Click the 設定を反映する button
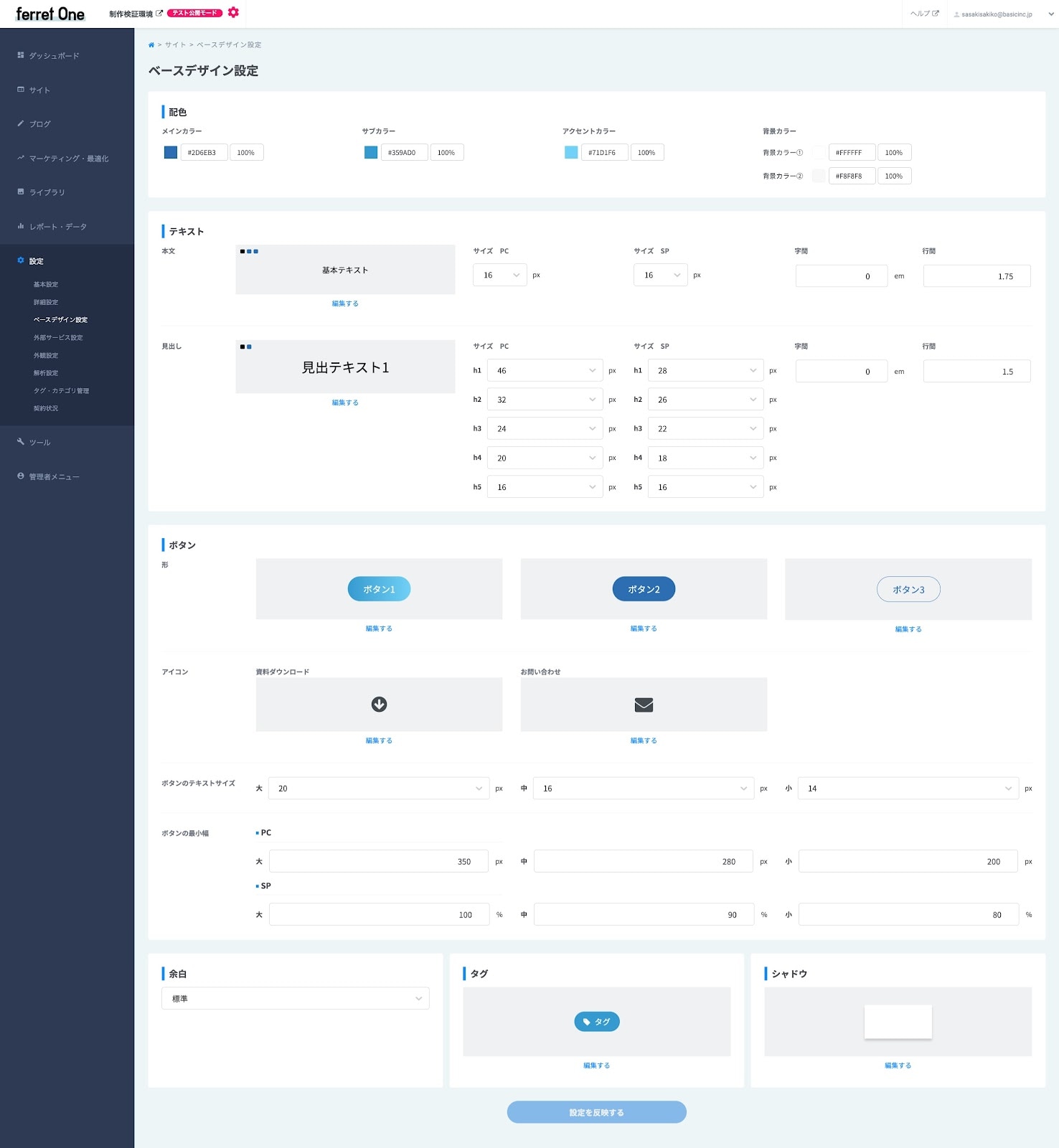Image resolution: width=1059 pixels, height=1148 pixels. 596,1113
